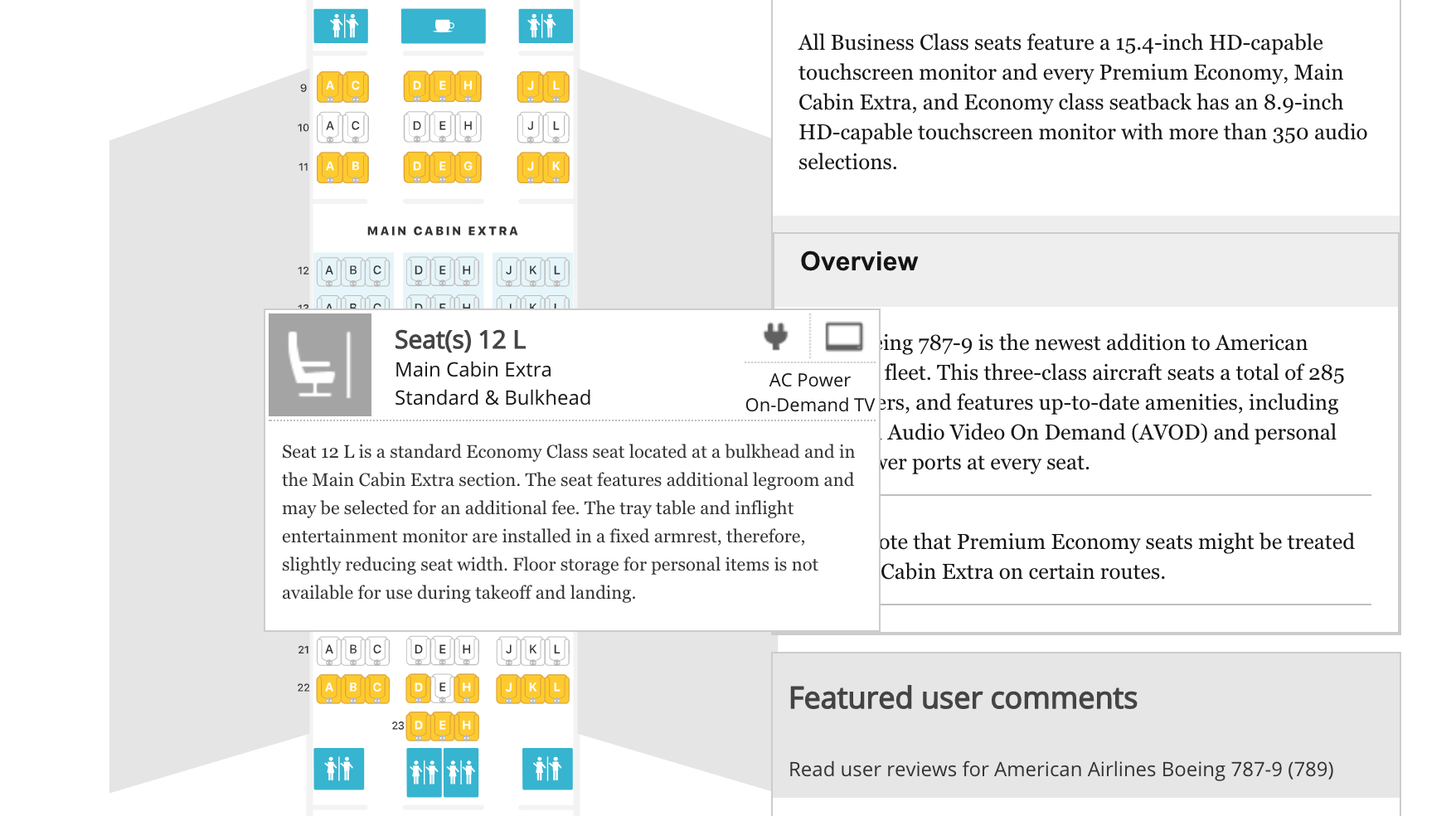The width and height of the screenshot is (1456, 816).
Task: Open the user reviews link for Boeing 787-9
Action: (1060, 770)
